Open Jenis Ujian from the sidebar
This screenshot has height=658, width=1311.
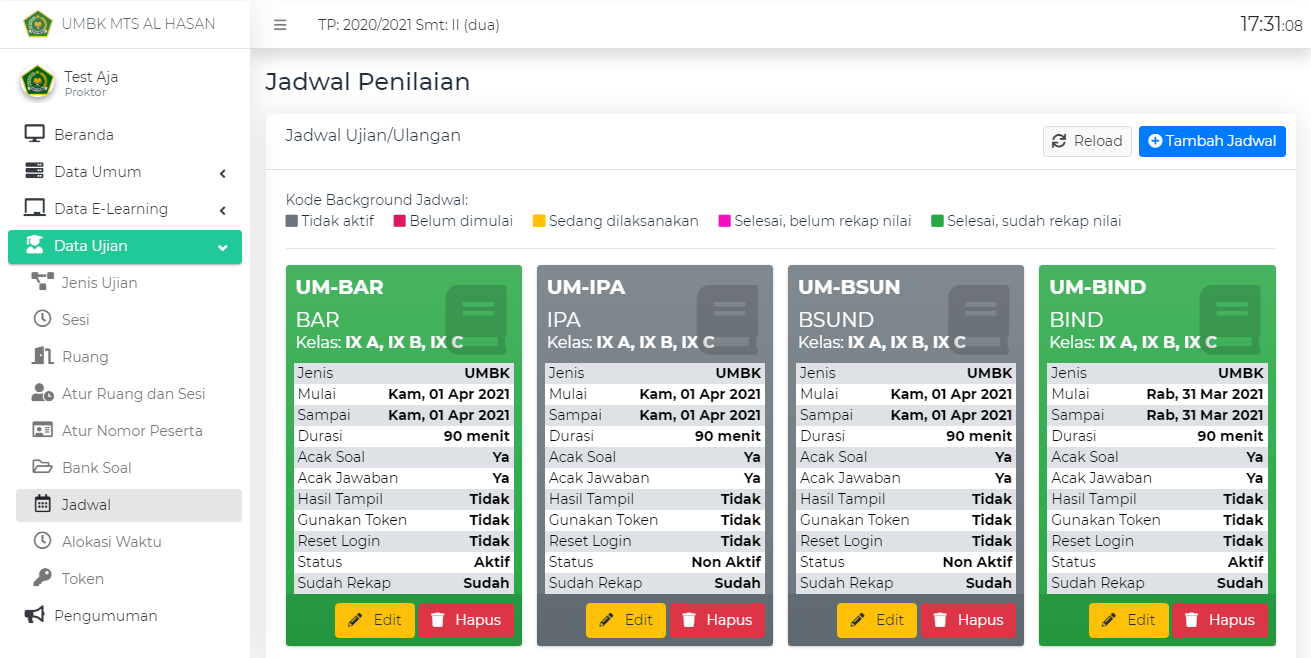(x=99, y=283)
